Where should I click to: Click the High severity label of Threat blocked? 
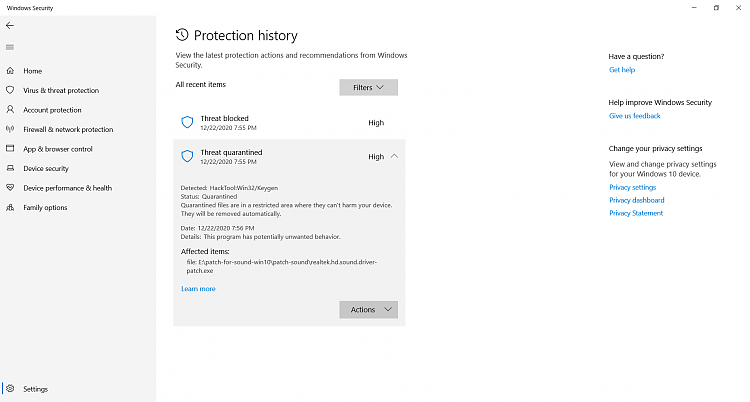[x=376, y=123]
